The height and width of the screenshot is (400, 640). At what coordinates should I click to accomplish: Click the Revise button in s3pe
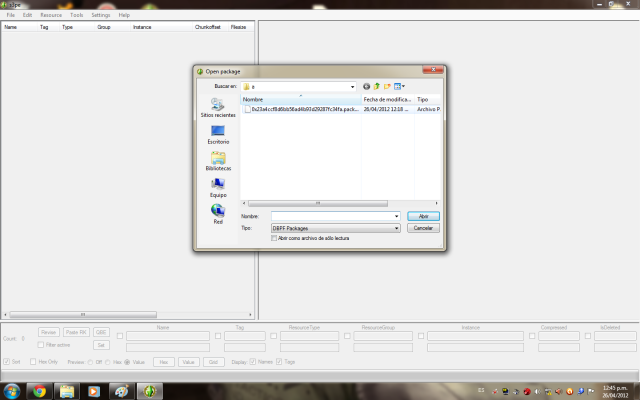49,332
